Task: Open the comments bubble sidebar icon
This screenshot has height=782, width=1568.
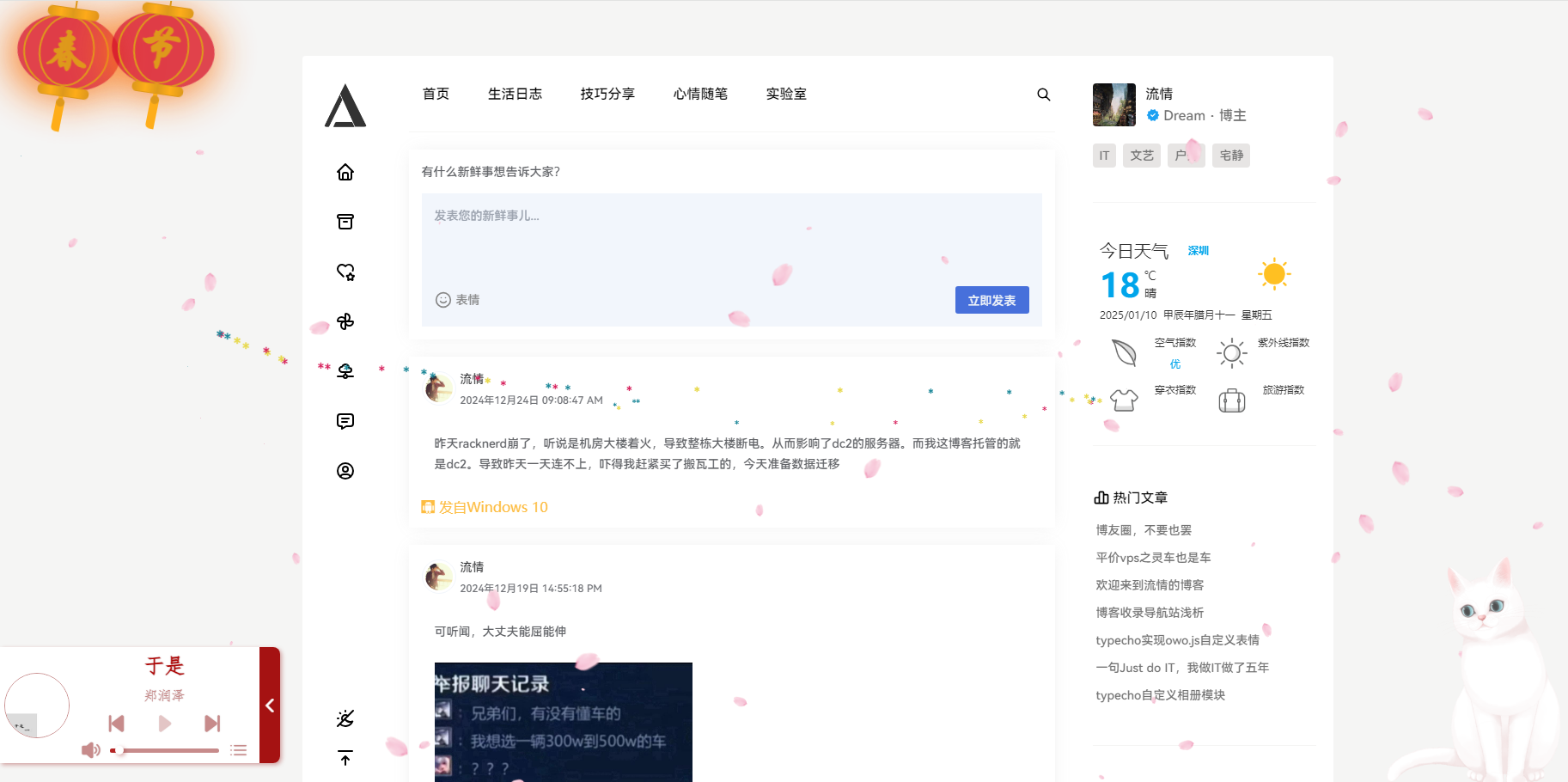Action: pos(345,420)
